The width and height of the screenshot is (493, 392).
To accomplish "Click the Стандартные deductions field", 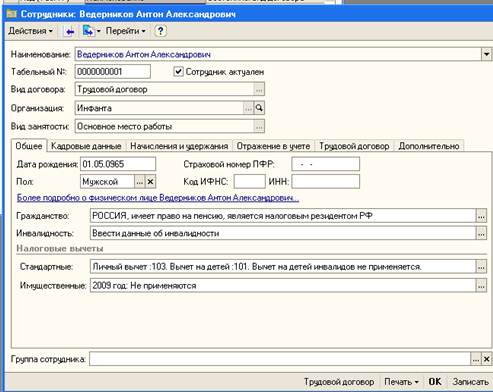I will click(x=283, y=267).
